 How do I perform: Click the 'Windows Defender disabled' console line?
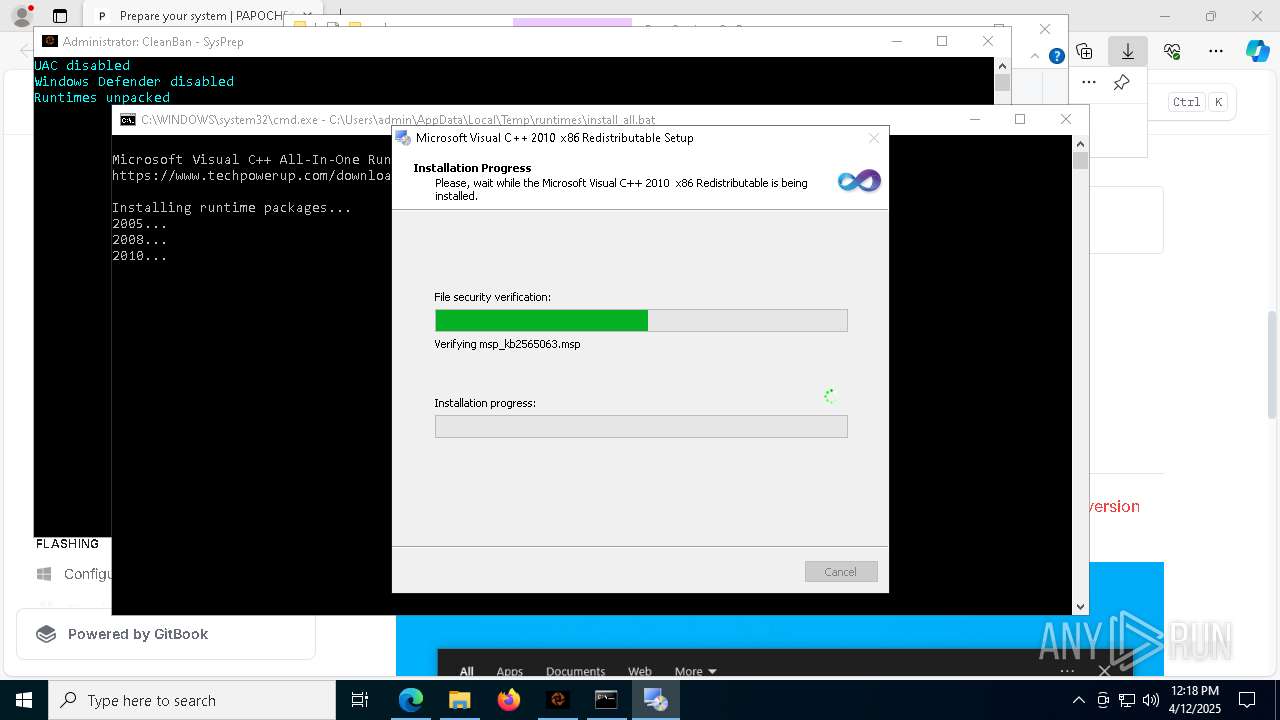(134, 81)
